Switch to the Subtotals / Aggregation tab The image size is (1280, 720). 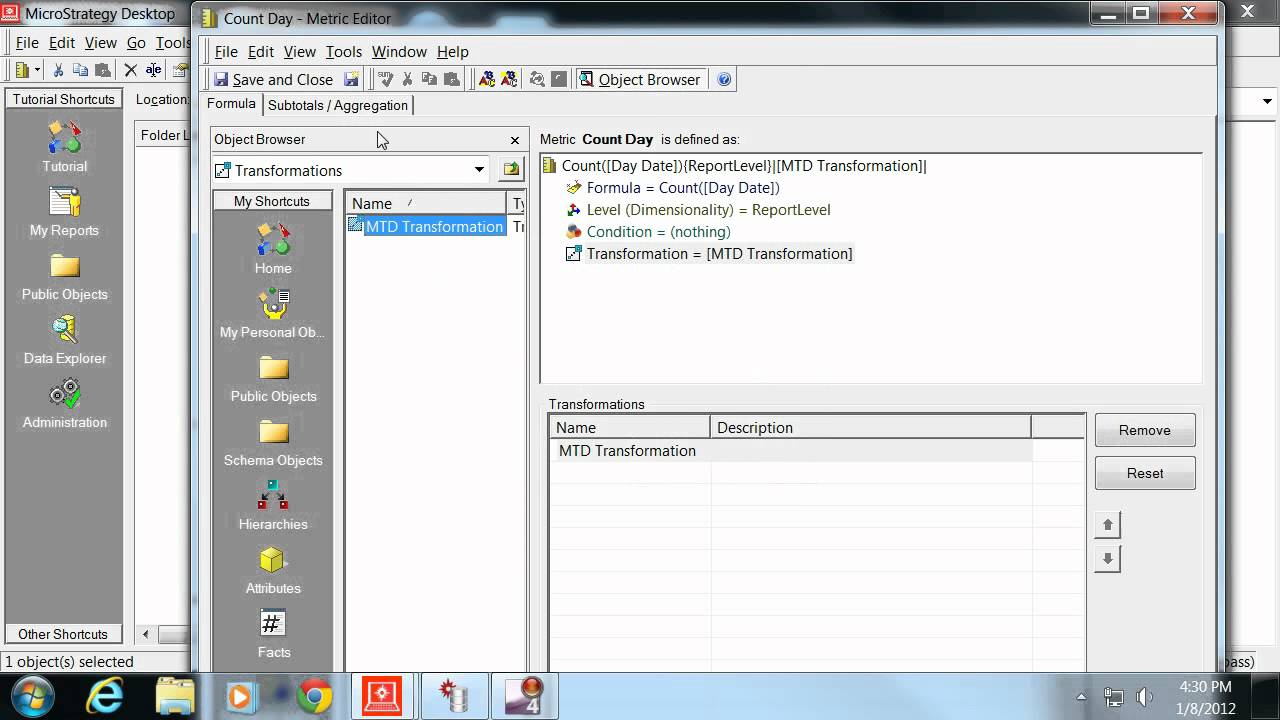click(x=338, y=105)
